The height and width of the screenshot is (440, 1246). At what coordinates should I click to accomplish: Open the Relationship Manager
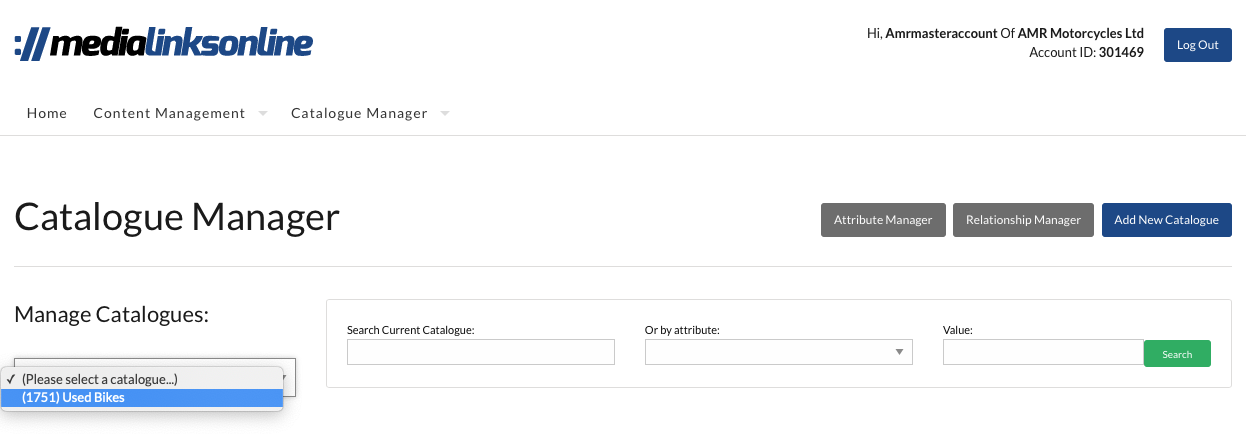(x=1022, y=220)
